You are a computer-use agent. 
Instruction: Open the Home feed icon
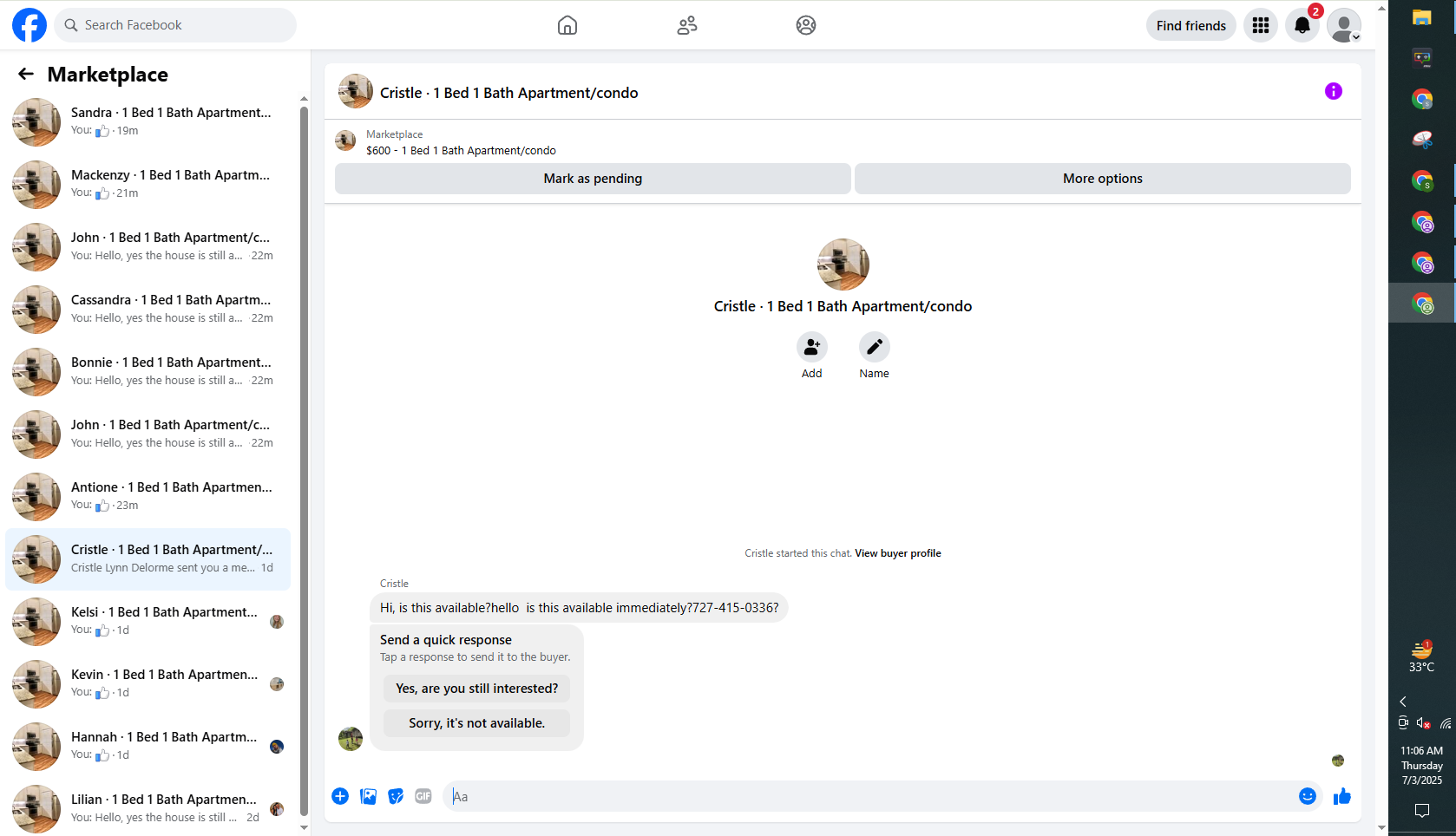[567, 25]
